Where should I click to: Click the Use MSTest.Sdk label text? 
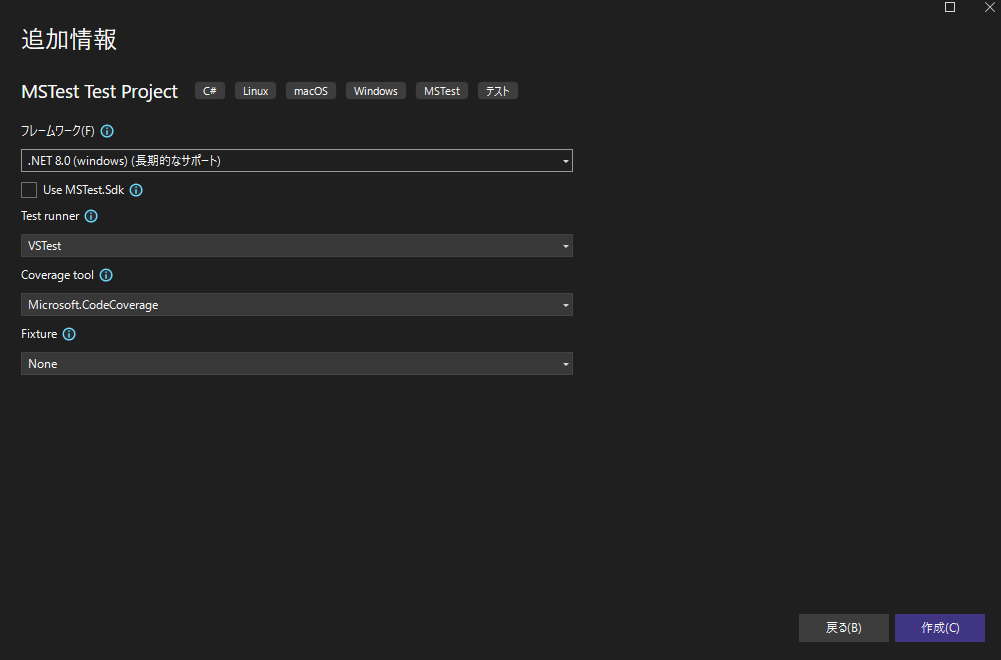[x=84, y=190]
